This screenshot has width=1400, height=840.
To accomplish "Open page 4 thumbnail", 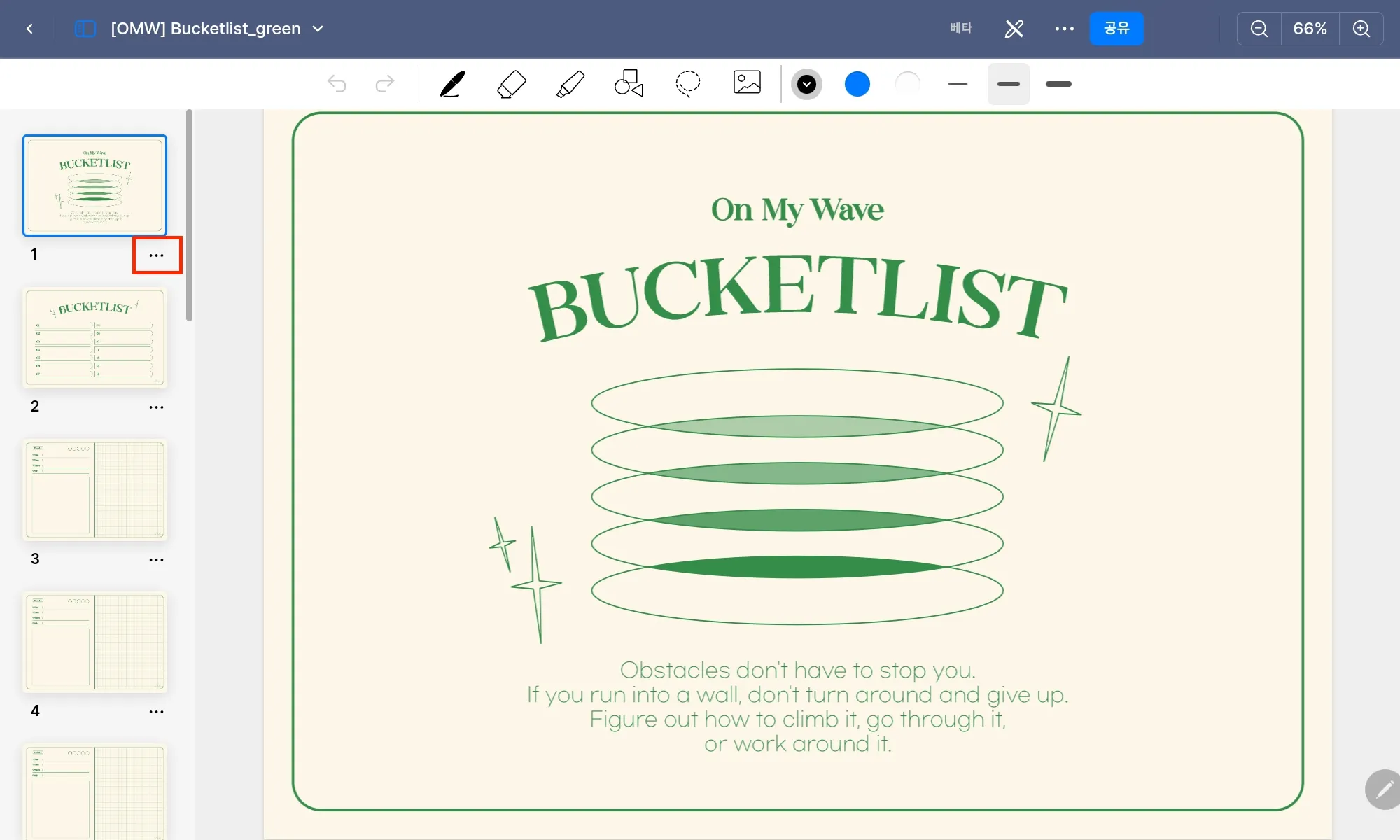I will point(95,642).
